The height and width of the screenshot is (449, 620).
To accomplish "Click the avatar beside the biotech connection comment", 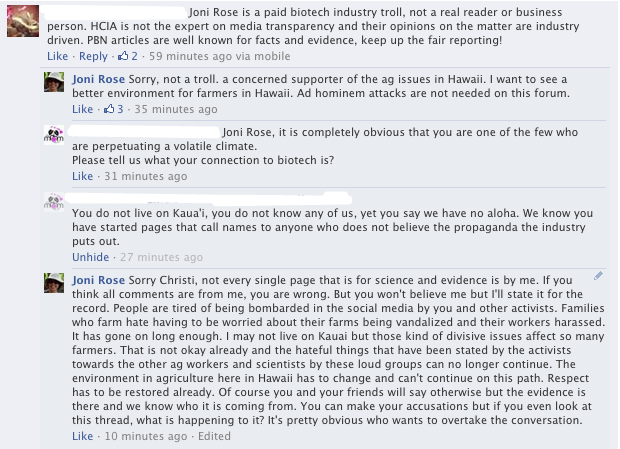I will [56, 136].
